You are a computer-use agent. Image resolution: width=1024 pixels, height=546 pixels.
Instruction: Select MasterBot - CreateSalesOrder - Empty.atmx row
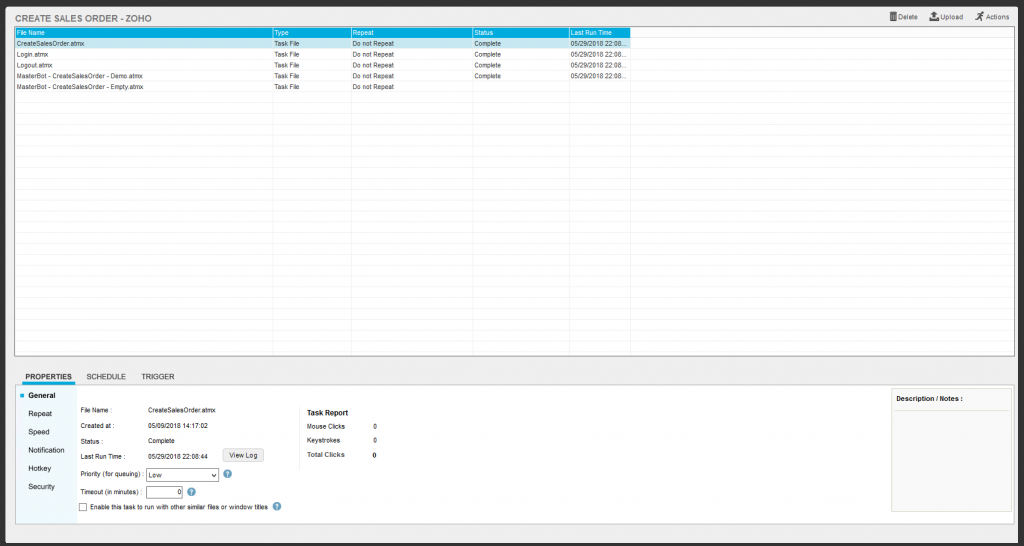tap(323, 86)
